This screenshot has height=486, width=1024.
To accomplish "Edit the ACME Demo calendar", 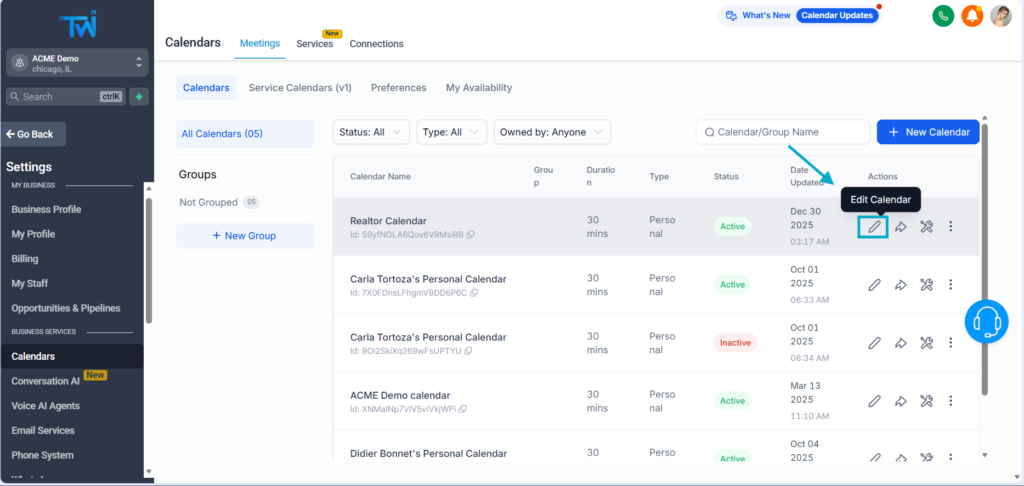I will (x=874, y=401).
